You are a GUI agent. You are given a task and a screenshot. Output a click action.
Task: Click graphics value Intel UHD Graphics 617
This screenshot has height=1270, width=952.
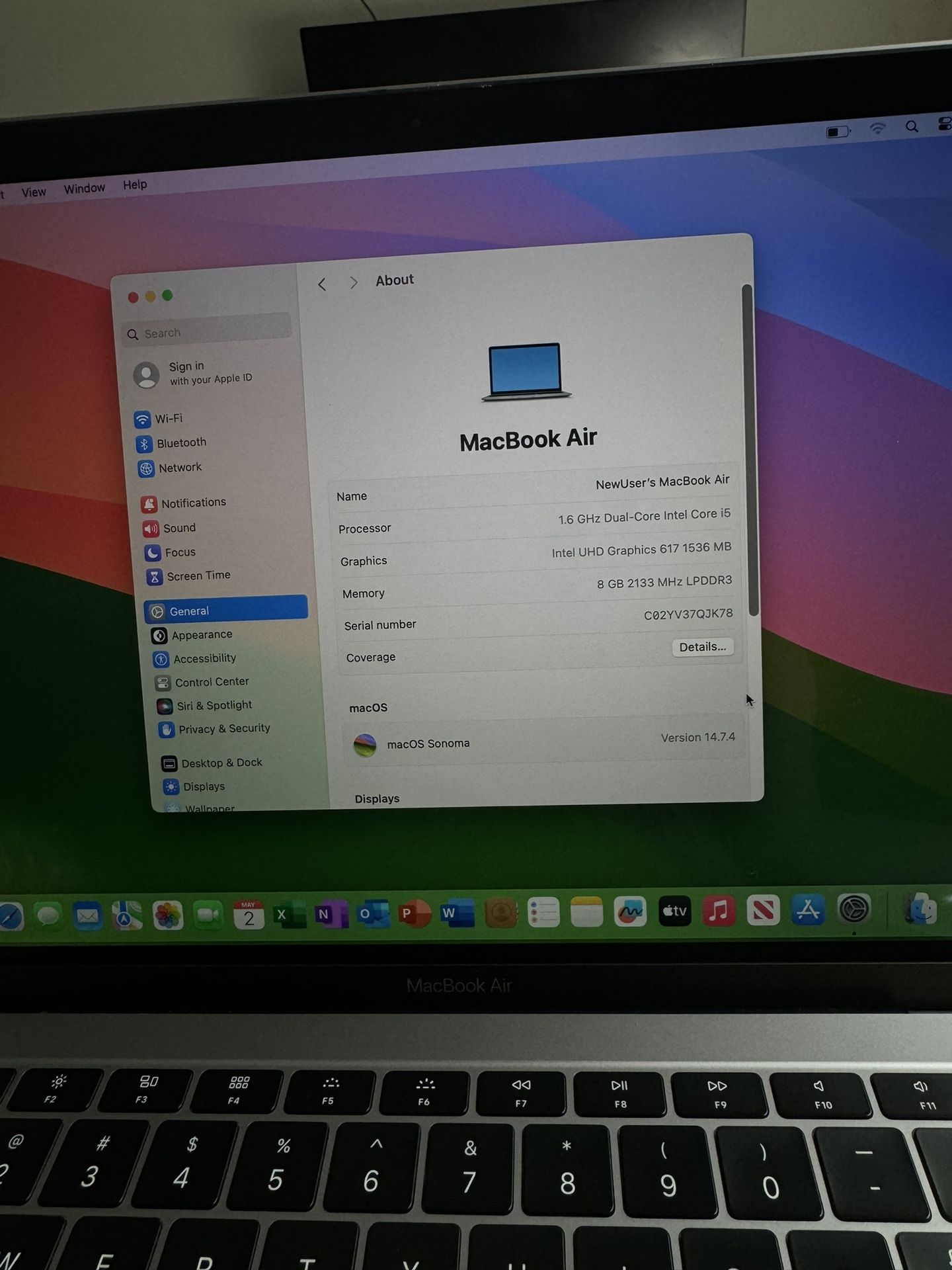(x=641, y=550)
